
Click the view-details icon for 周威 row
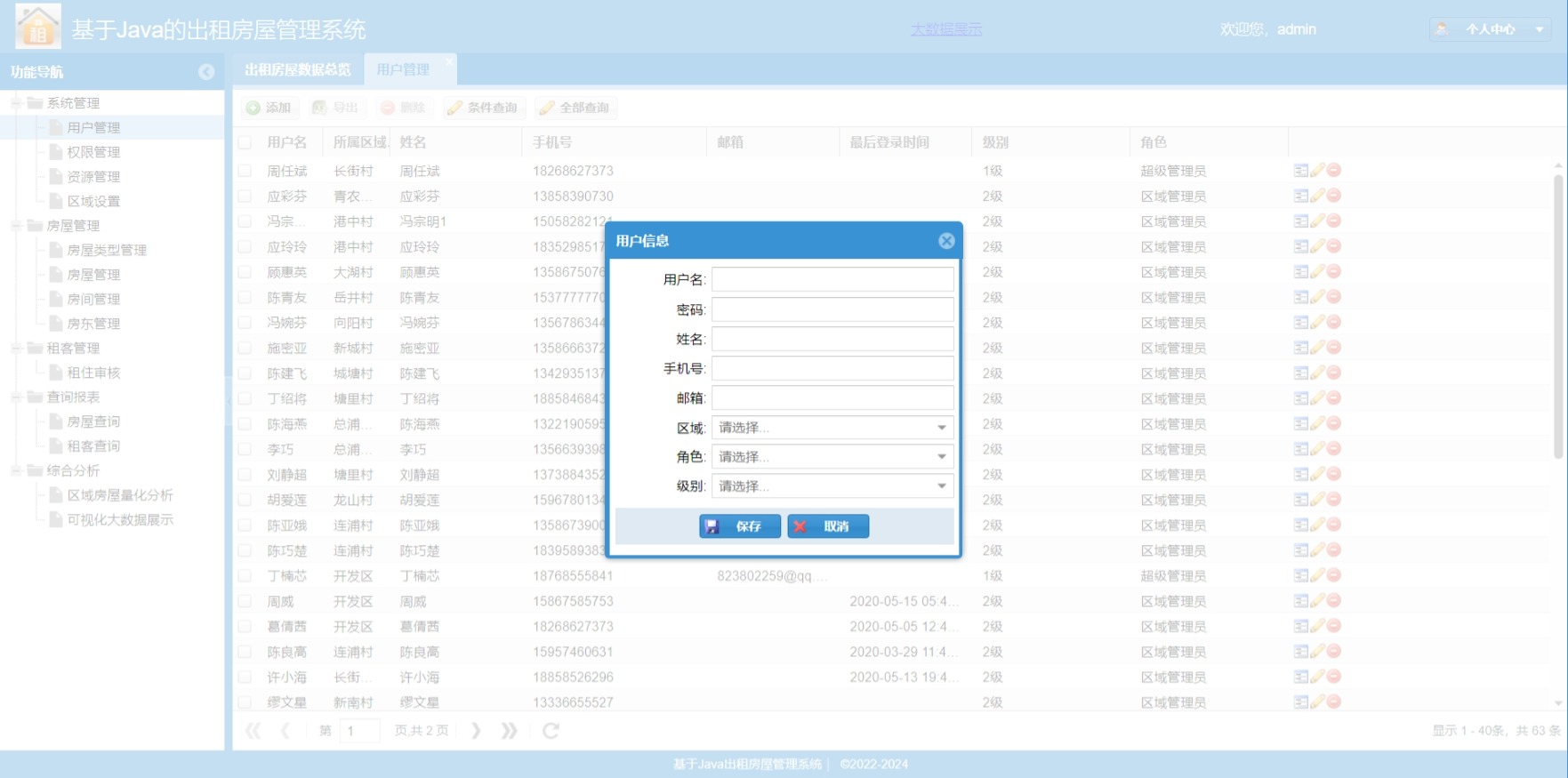click(1301, 601)
